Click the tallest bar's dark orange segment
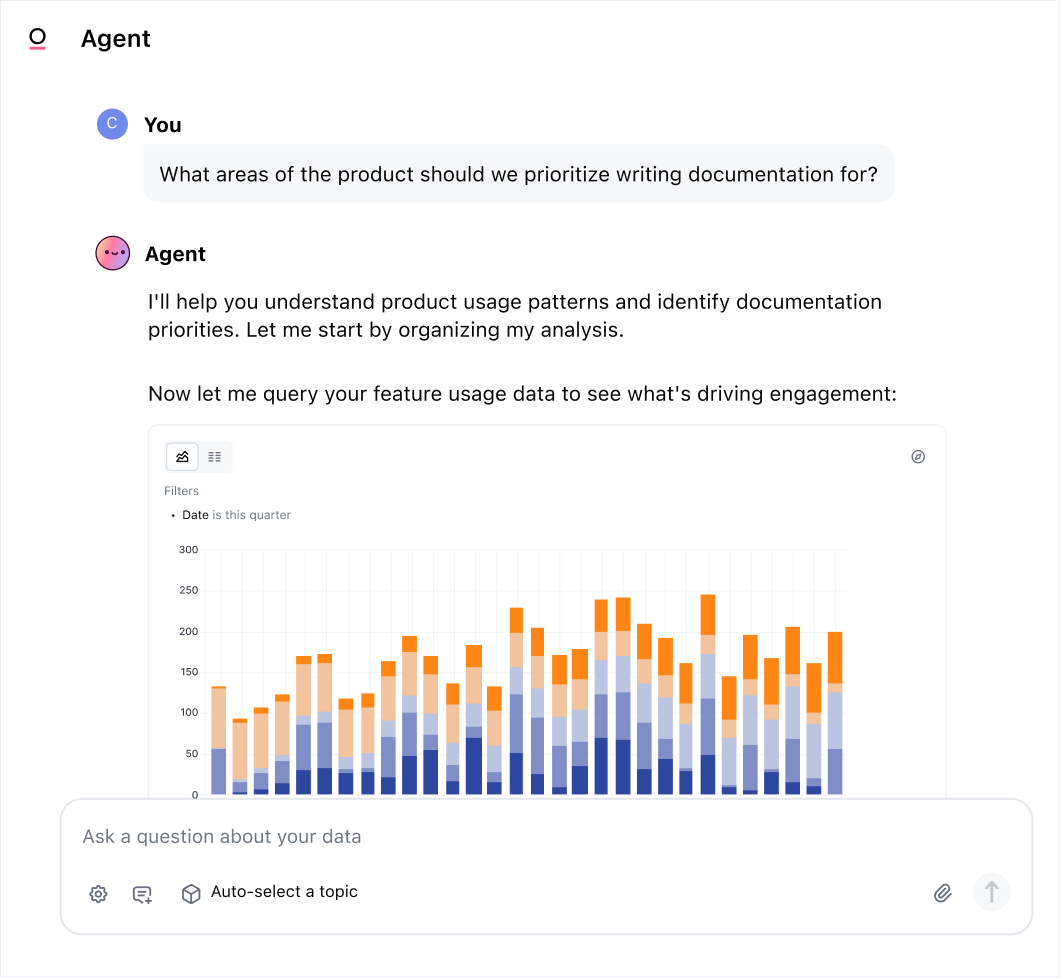1060x978 pixels. click(x=708, y=614)
